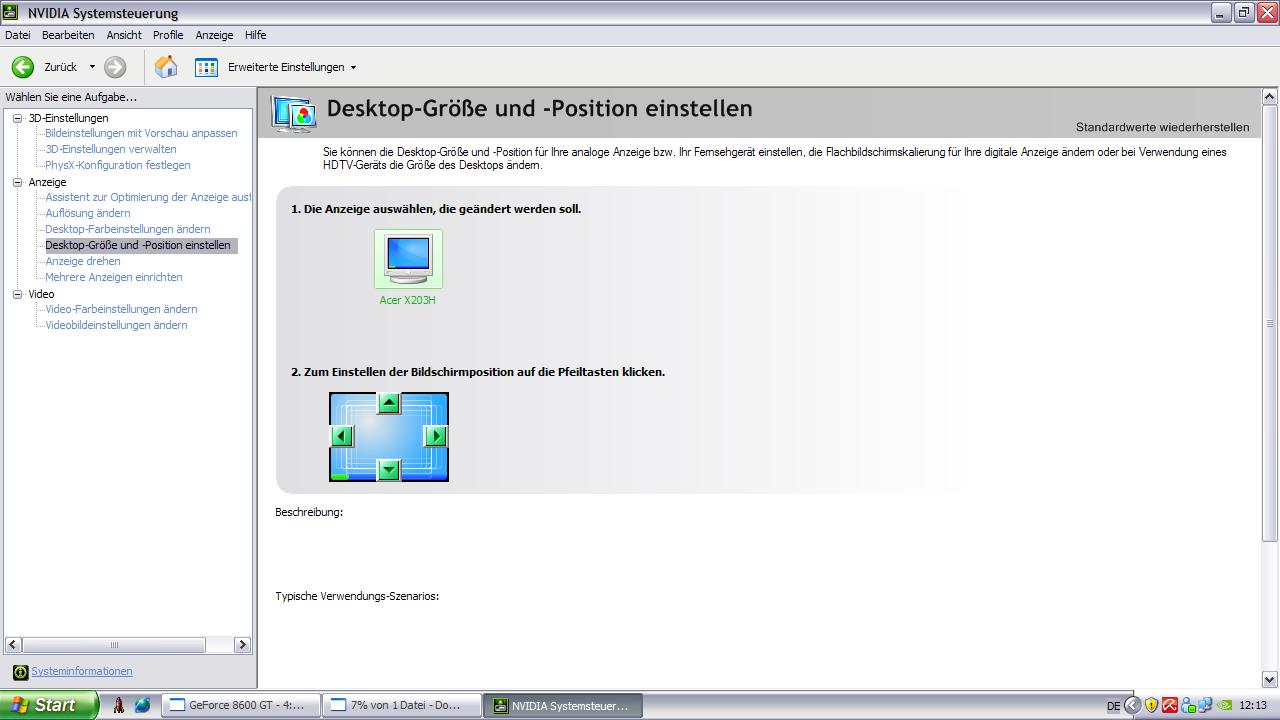Click the green Zurück back arrow
Screen dimensions: 1280x720
(x=23, y=67)
